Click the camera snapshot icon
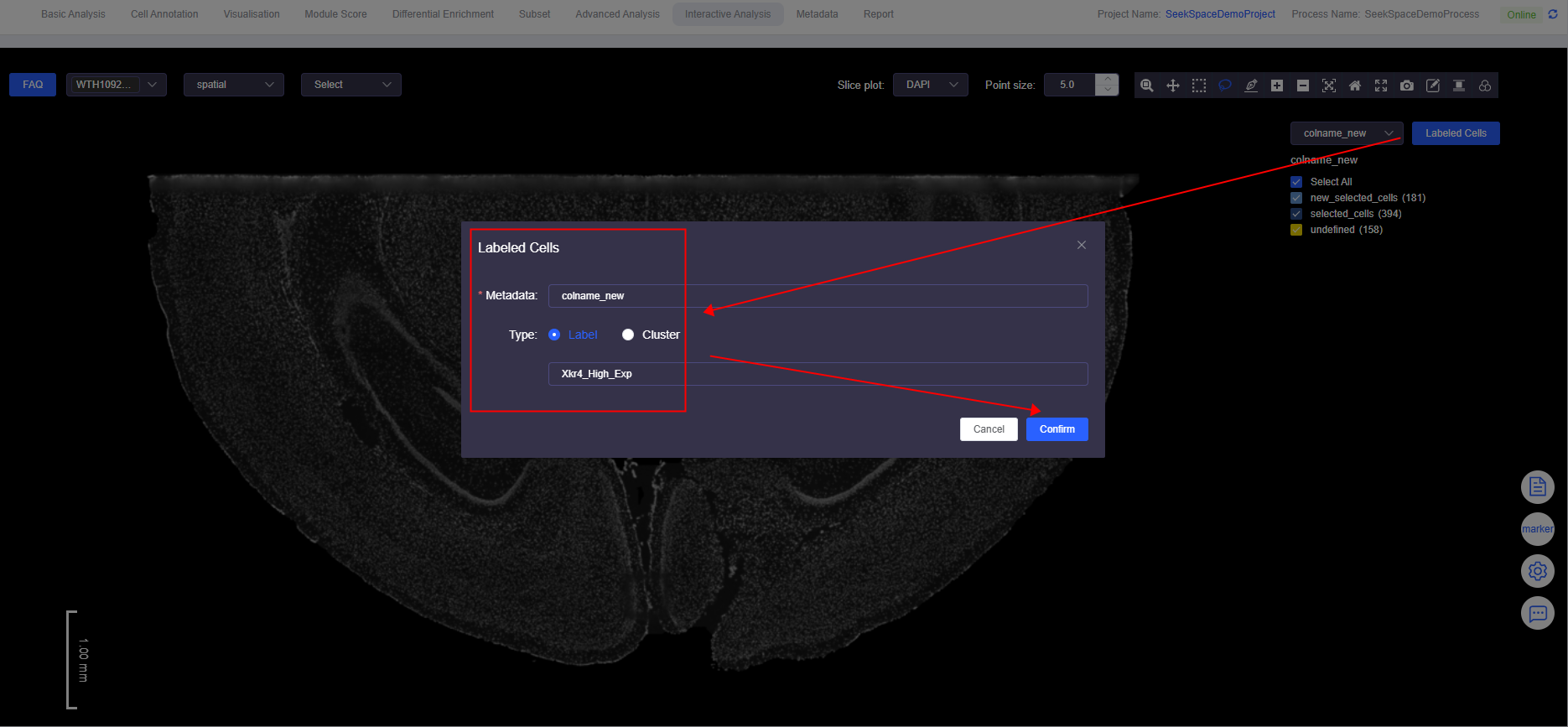Image resolution: width=1568 pixels, height=727 pixels. tap(1407, 86)
